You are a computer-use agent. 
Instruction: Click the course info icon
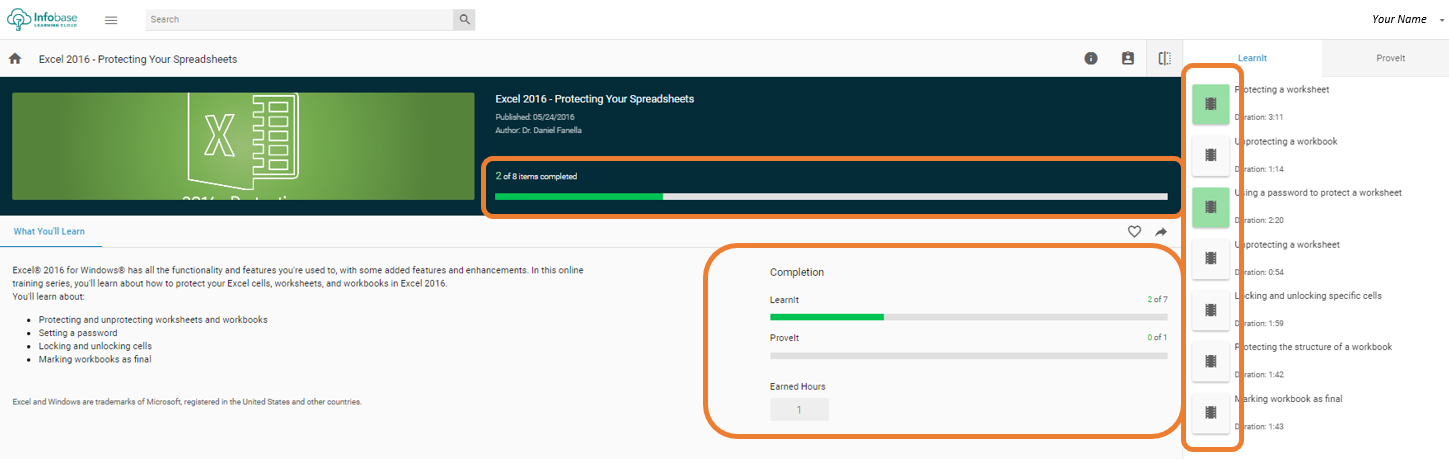(1091, 59)
